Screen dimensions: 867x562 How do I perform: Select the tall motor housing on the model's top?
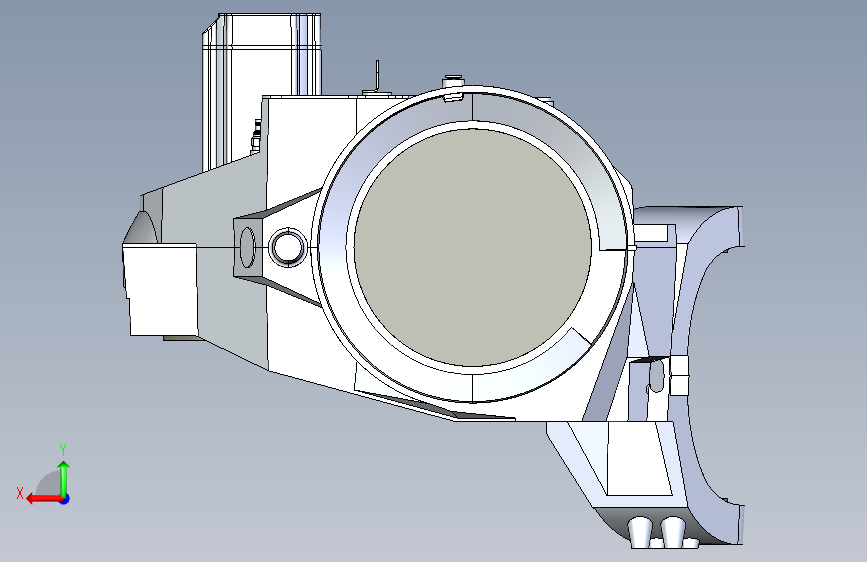[x=261, y=92]
